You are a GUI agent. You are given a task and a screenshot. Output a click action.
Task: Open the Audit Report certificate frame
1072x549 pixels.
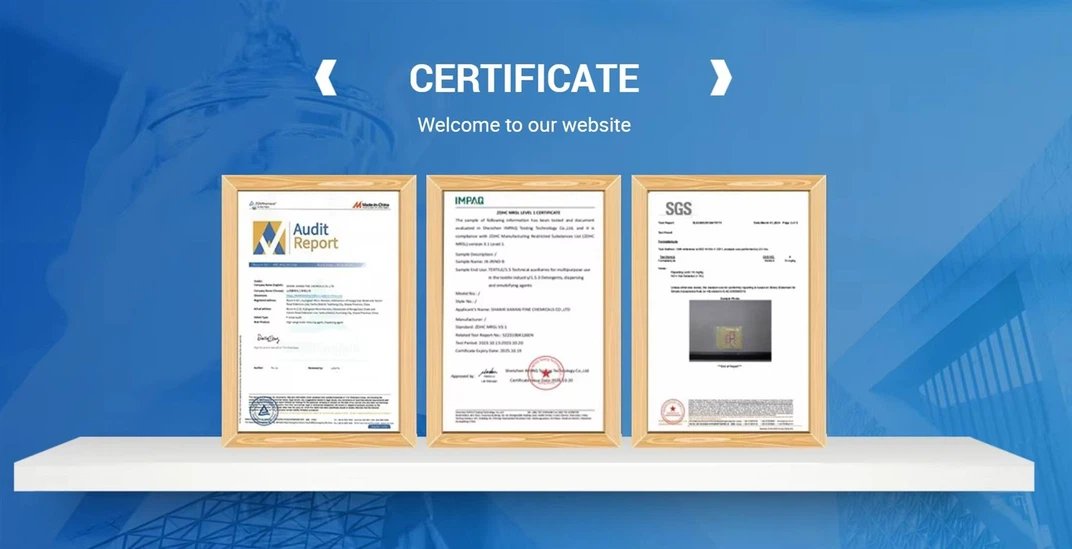pyautogui.click(x=319, y=311)
